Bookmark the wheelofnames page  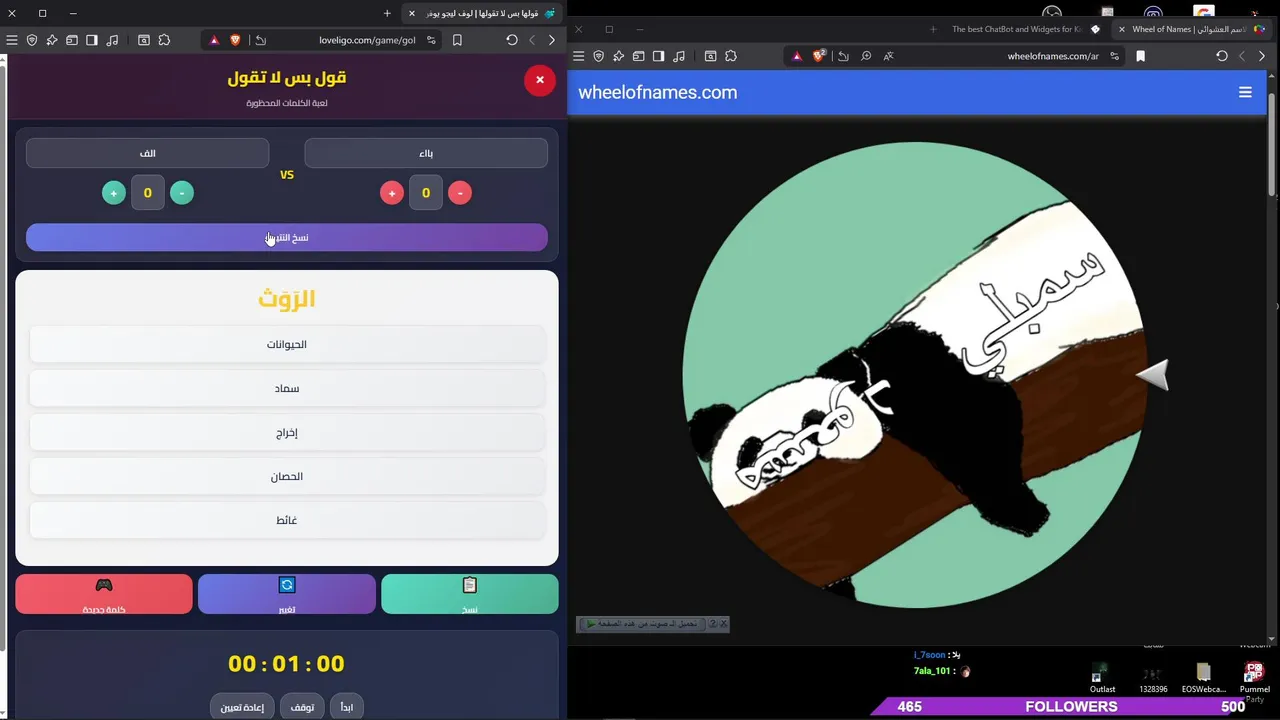coord(1140,56)
